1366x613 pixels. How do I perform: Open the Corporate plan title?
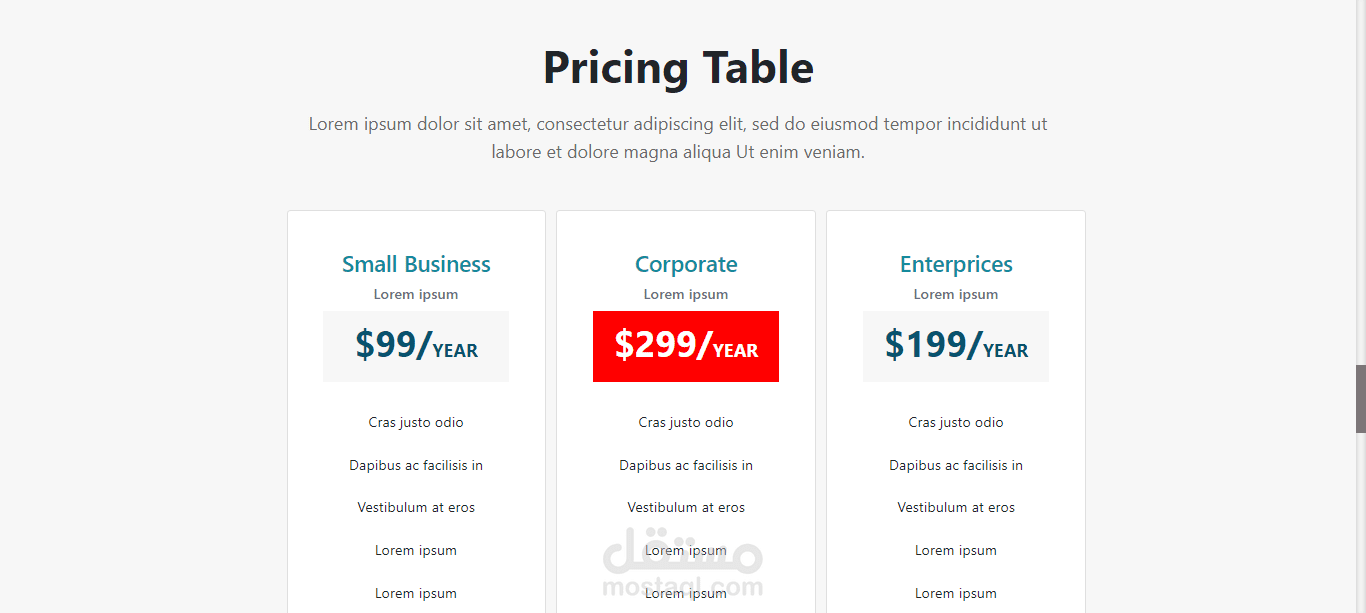point(686,264)
